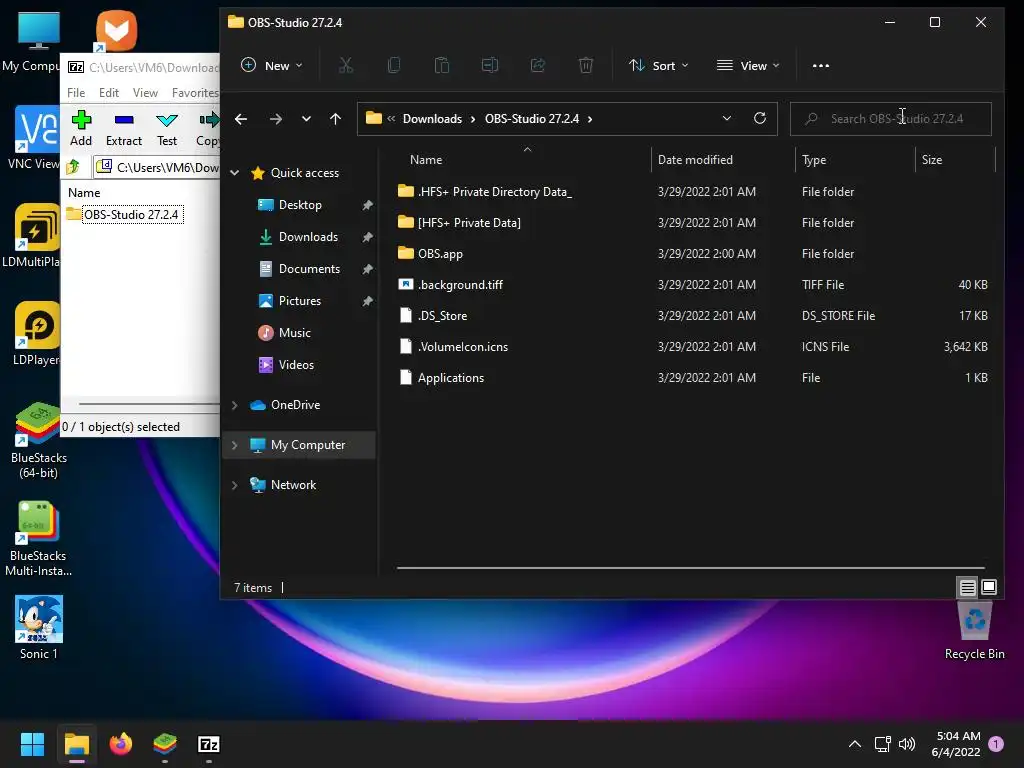The width and height of the screenshot is (1024, 768).
Task: Click the 7-Zip Add button
Action: (x=81, y=129)
